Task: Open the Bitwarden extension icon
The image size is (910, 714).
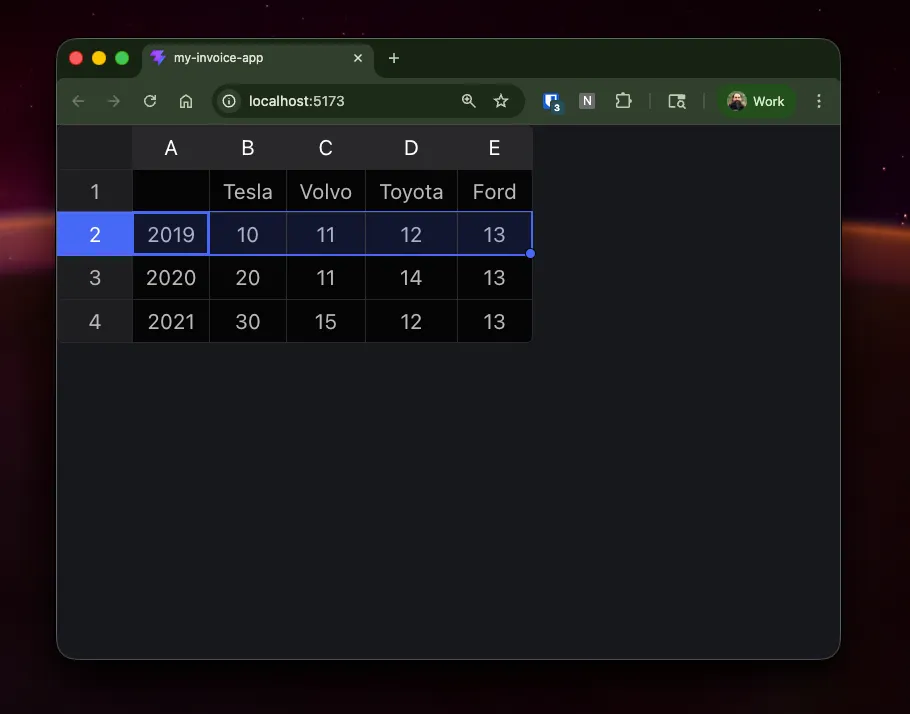Action: pyautogui.click(x=551, y=101)
